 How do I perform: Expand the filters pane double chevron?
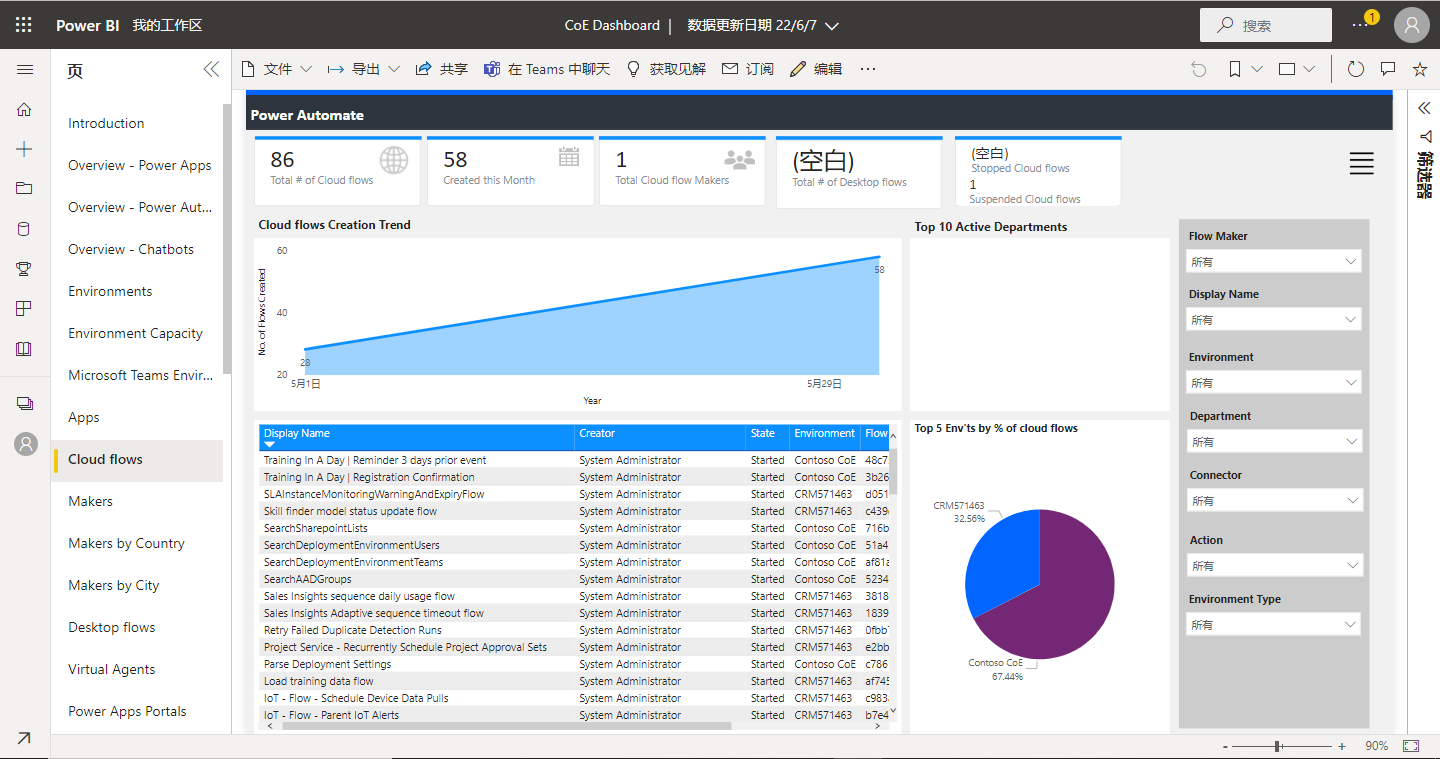[x=1424, y=107]
